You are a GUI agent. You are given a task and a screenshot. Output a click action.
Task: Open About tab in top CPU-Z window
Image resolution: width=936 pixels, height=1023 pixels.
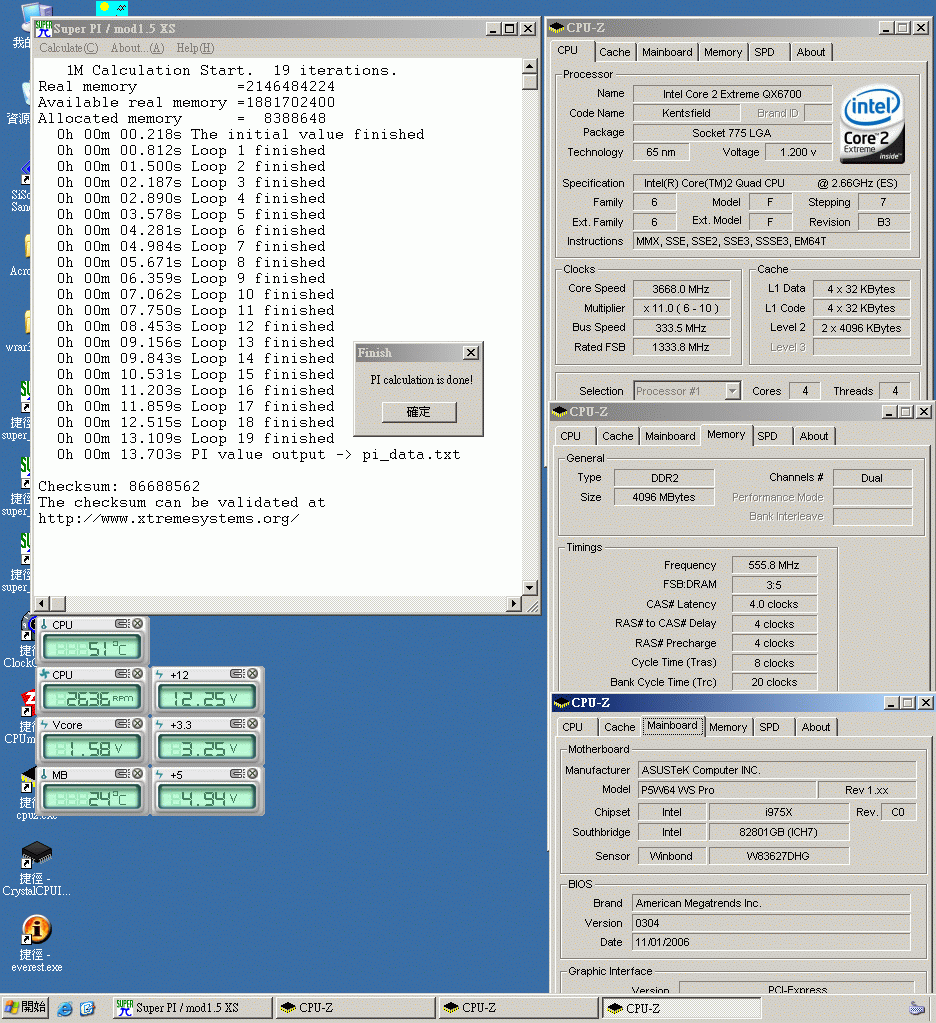pyautogui.click(x=811, y=52)
